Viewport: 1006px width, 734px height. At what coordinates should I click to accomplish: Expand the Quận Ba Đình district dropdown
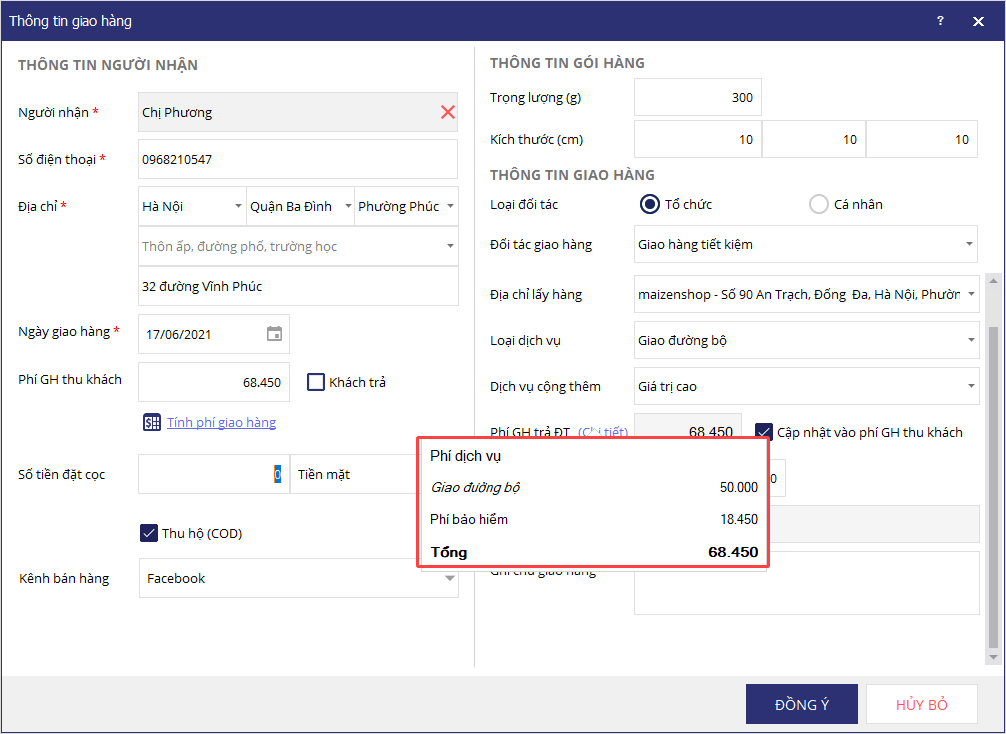tap(300, 207)
